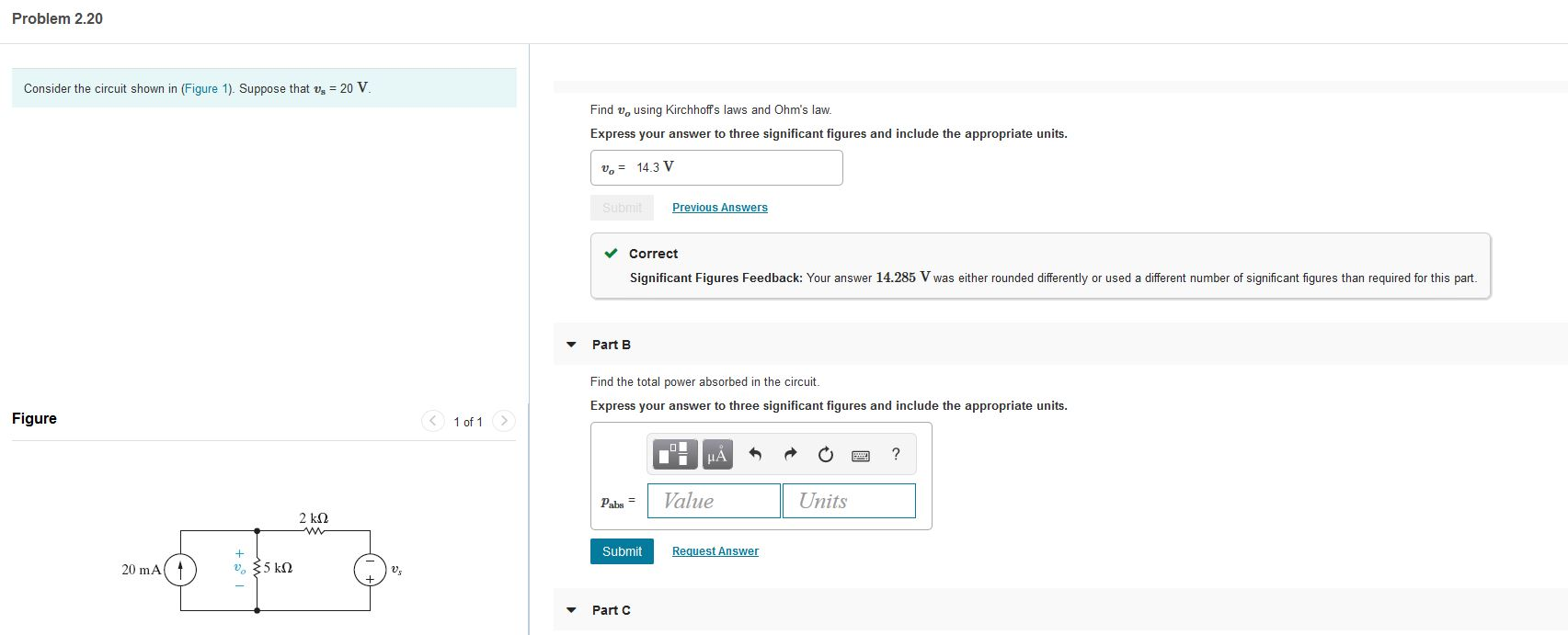The width and height of the screenshot is (1568, 635).
Task: Open the templates tool in answer toolbar
Action: point(675,454)
